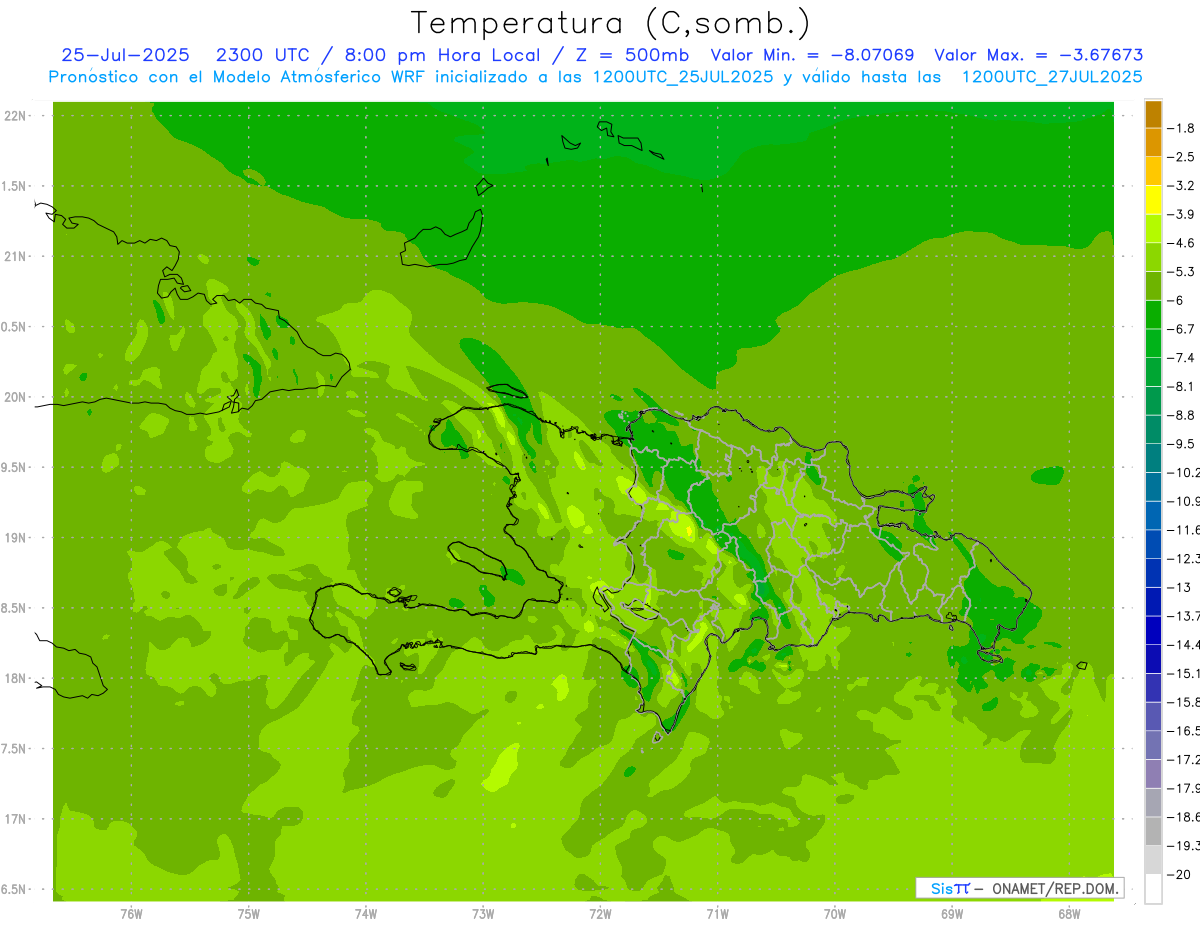This screenshot has width=1200, height=927.
Task: Click the '68W' longitude label
Action: (1069, 913)
